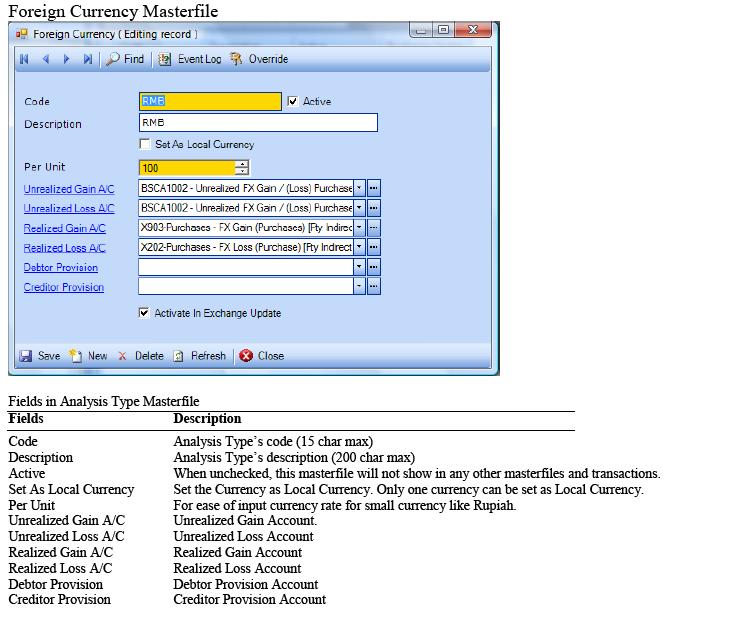Jump to the last record
Viewport: 736px width, 640px height.
[88, 60]
